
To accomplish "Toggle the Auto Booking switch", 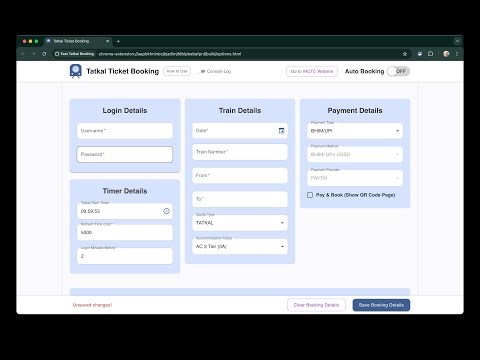I will pos(398,71).
